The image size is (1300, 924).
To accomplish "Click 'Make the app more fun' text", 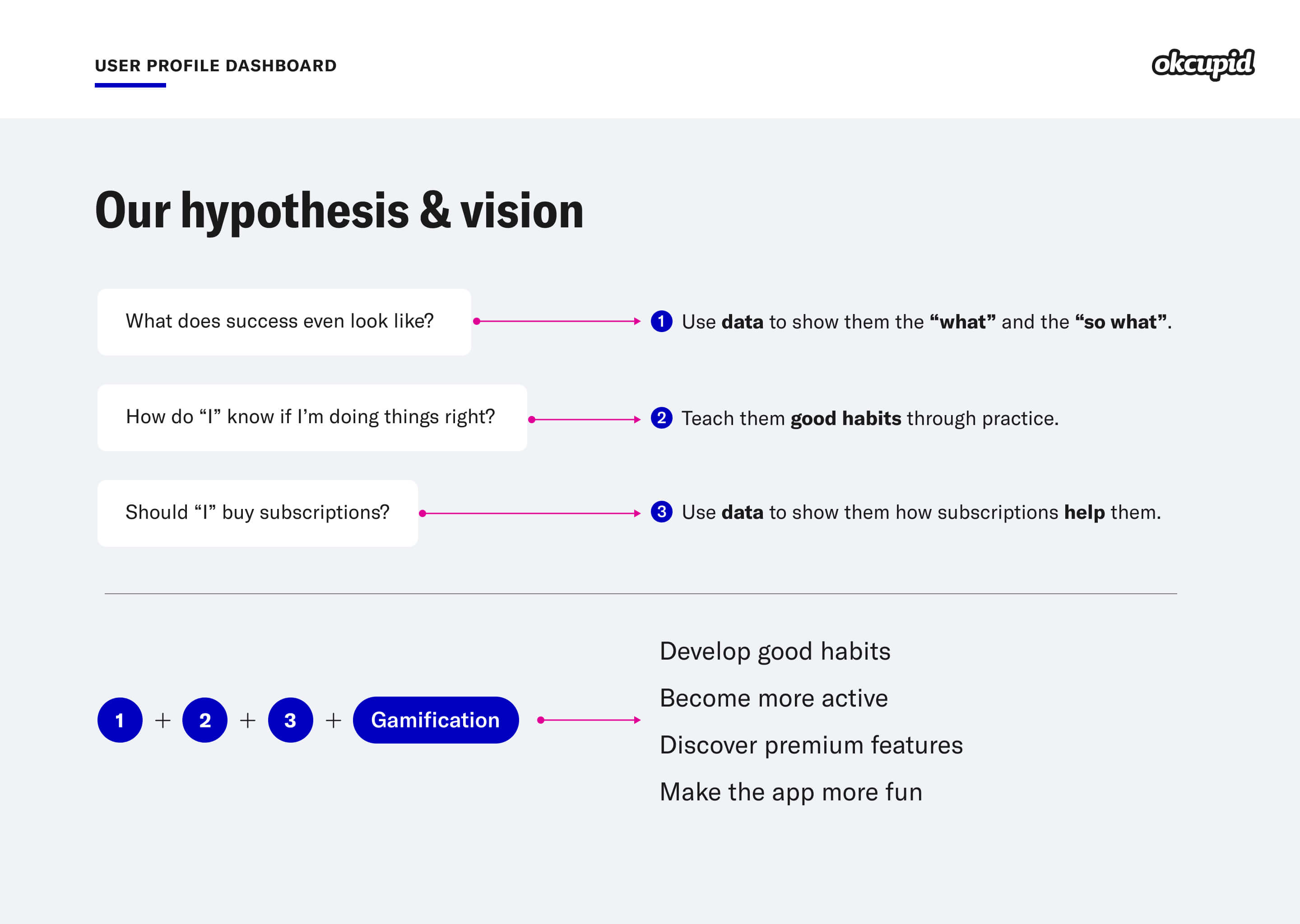I will 790,792.
